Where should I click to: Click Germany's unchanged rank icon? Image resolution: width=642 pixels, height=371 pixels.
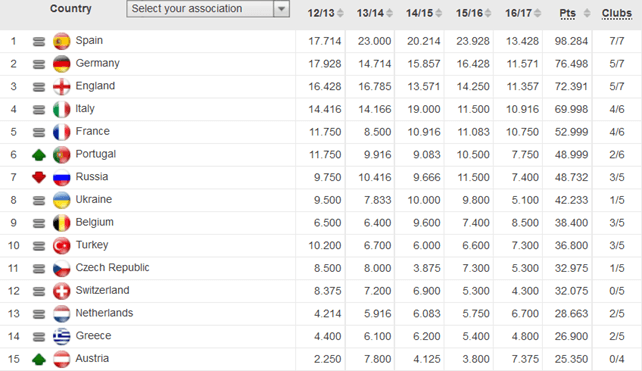pyautogui.click(x=39, y=64)
